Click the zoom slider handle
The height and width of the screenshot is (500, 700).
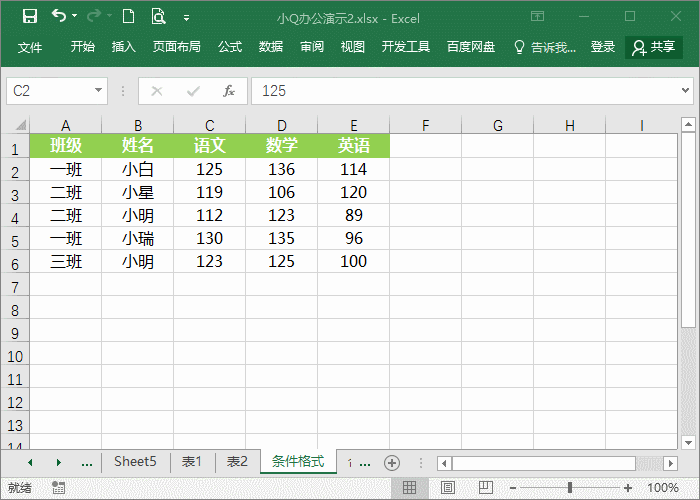[x=570, y=488]
